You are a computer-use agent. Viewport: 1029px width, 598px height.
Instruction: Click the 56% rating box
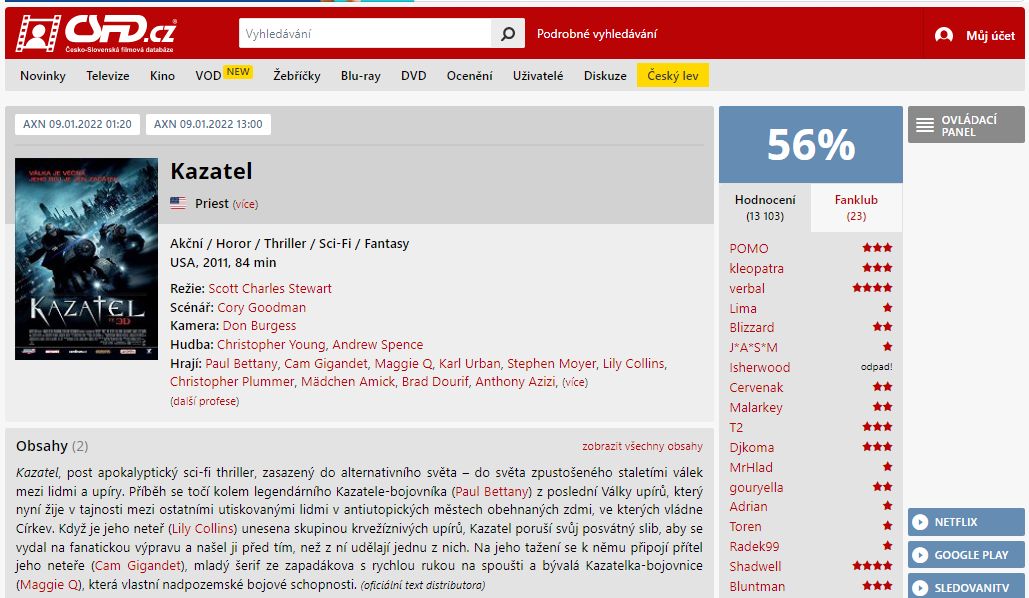click(x=810, y=144)
